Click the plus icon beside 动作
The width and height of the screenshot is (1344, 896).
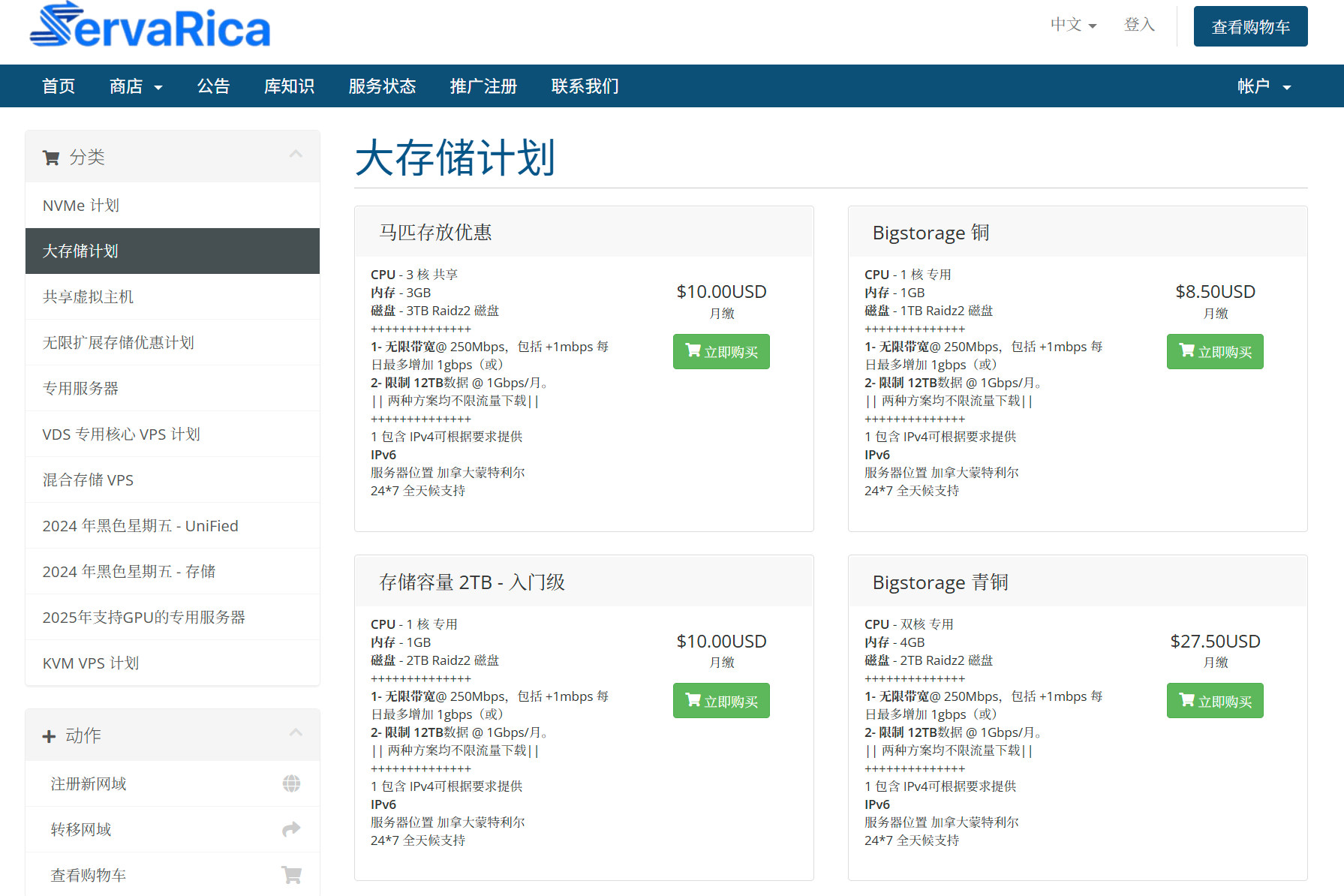pyautogui.click(x=50, y=736)
